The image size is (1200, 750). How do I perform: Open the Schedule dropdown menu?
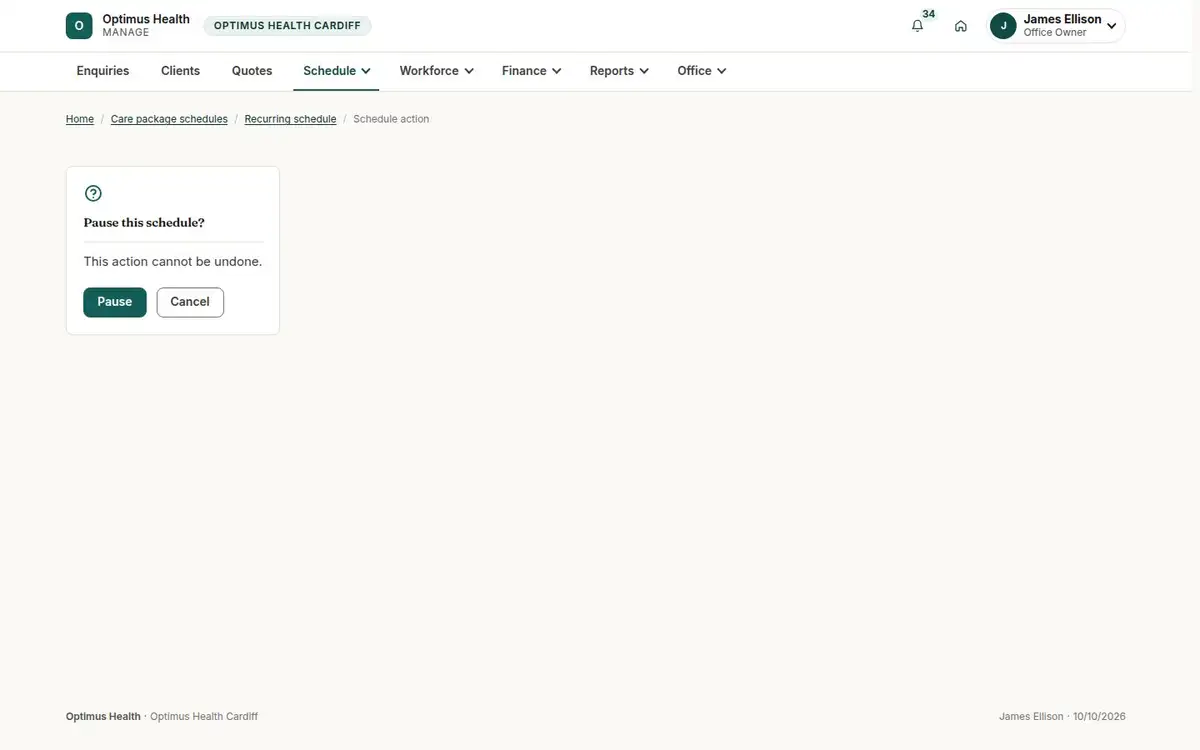click(337, 71)
